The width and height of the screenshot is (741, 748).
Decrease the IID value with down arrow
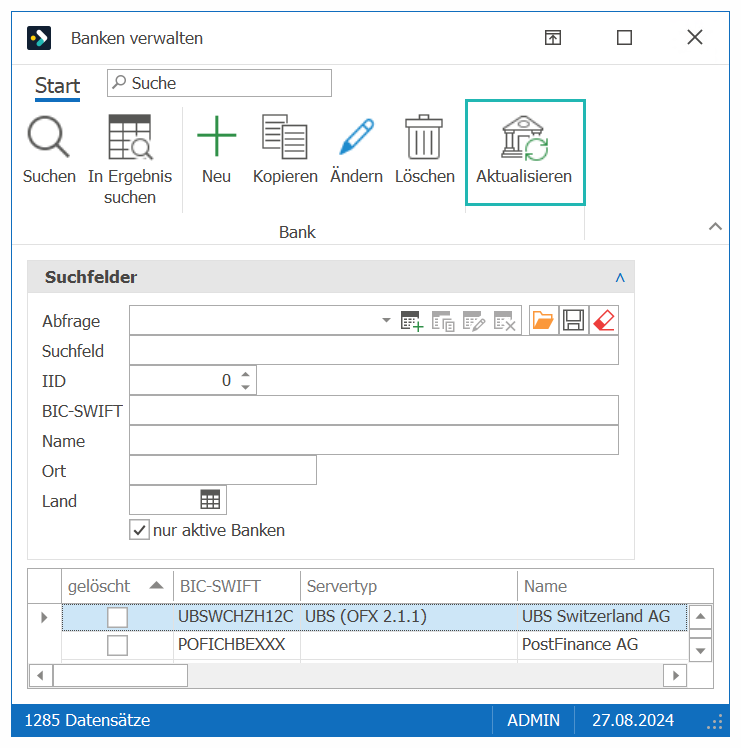(x=245, y=387)
